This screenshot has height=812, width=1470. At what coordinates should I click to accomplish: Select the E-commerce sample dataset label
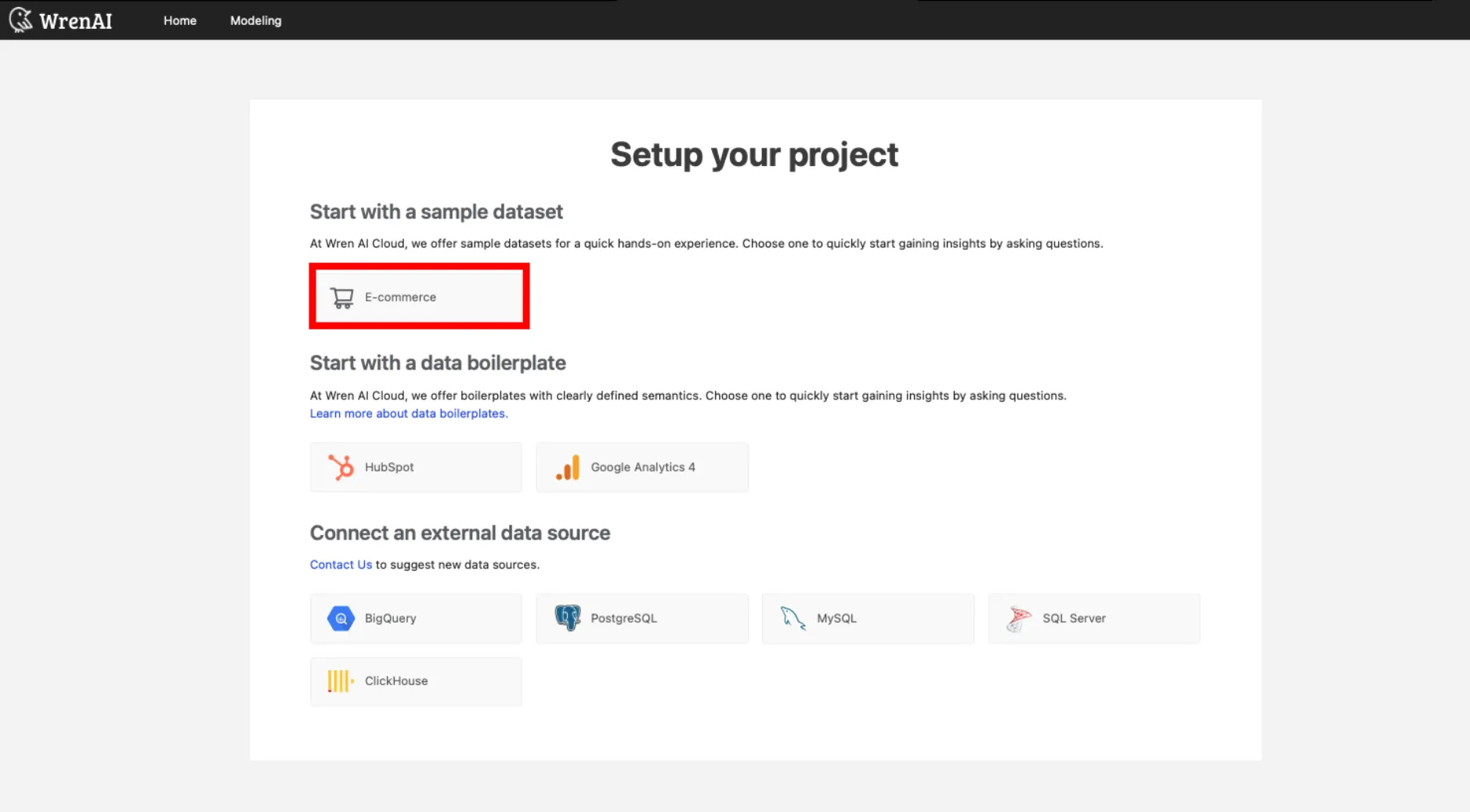(400, 298)
